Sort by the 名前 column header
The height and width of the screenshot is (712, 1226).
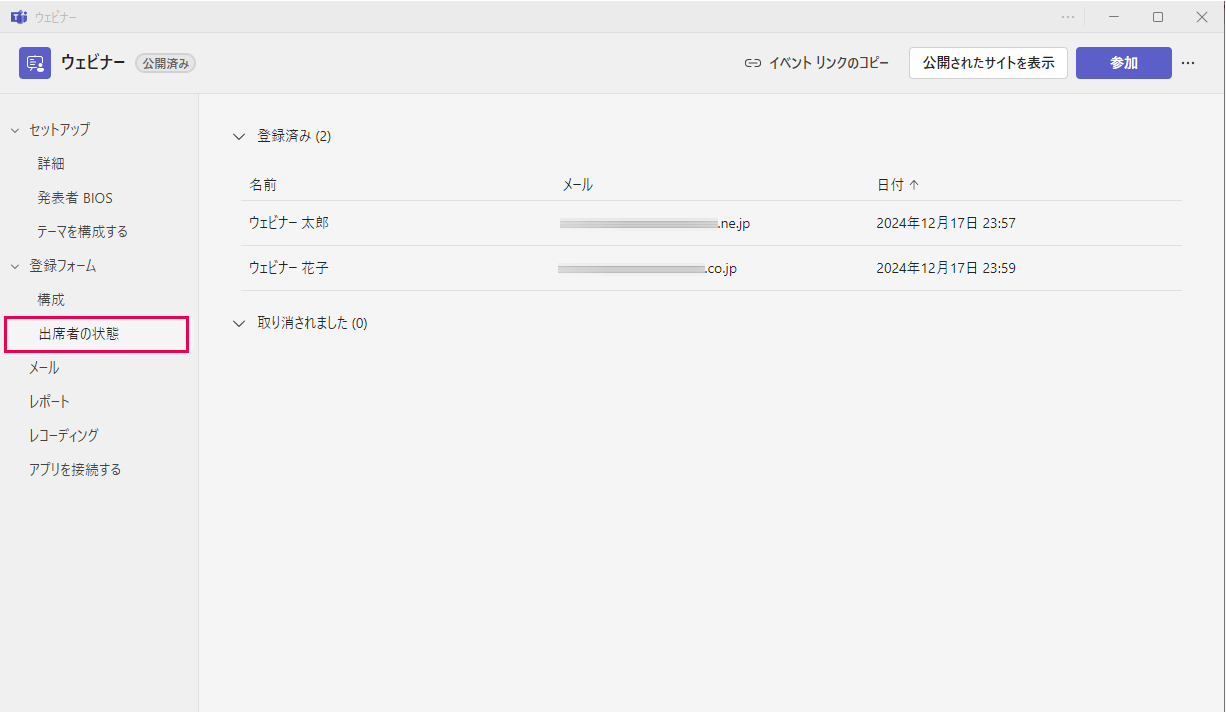click(x=263, y=185)
